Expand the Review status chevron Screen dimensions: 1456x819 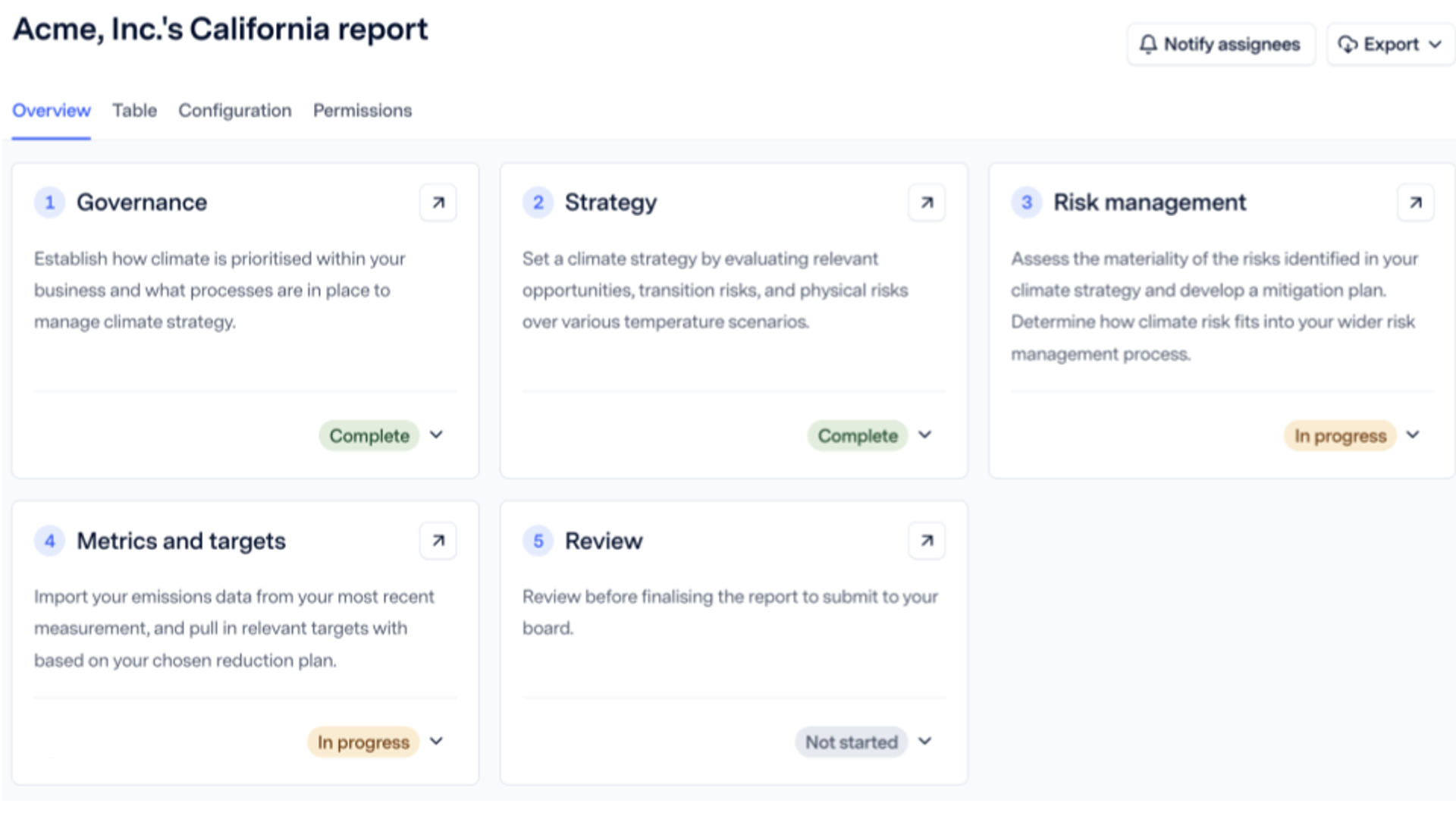coord(924,741)
